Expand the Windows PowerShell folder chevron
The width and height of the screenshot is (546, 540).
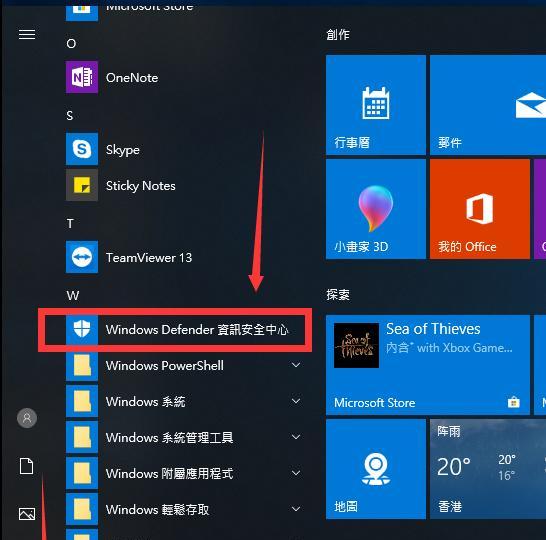[x=296, y=365]
